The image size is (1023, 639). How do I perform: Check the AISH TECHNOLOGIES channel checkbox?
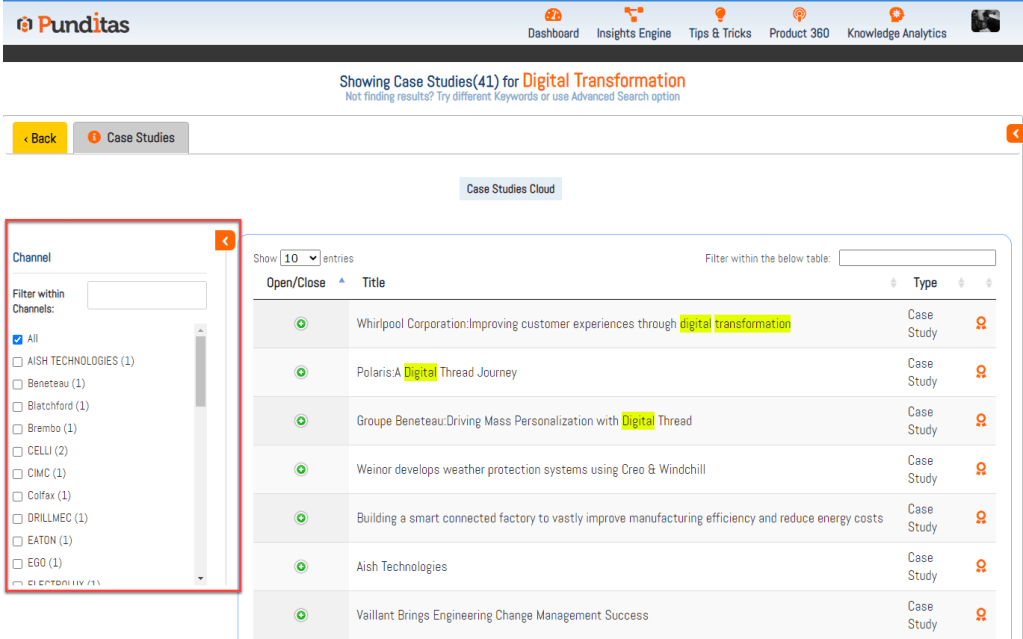[17, 361]
